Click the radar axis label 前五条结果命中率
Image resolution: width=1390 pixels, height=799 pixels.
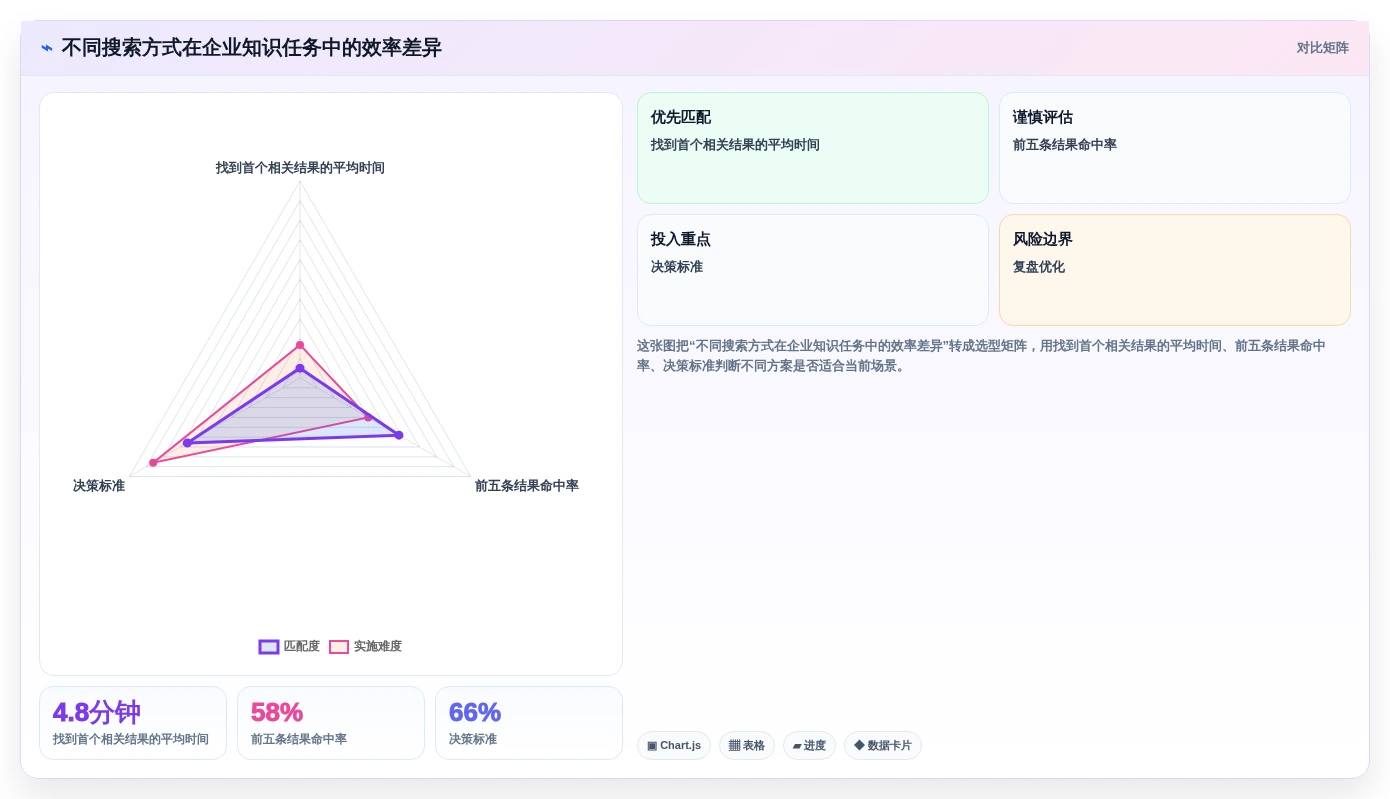tap(526, 486)
